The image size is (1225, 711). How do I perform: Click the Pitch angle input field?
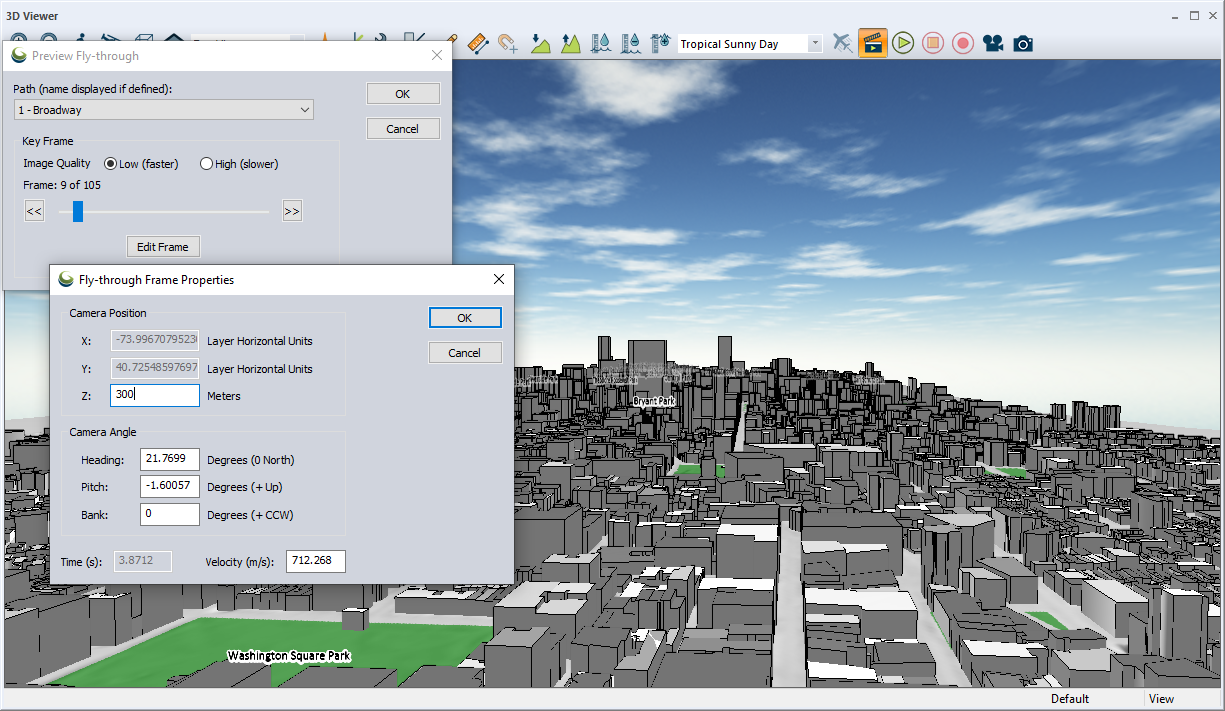pyautogui.click(x=170, y=487)
